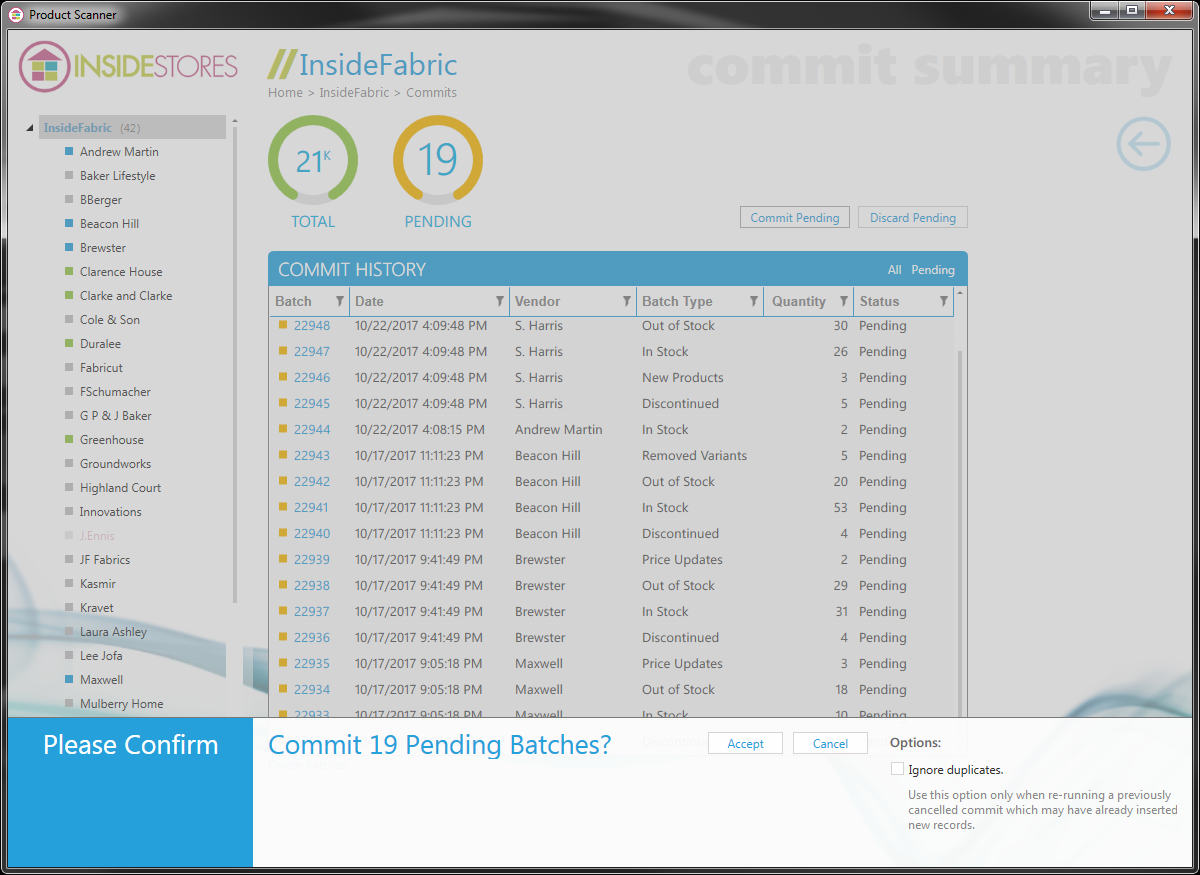Viewport: 1200px width, 875px height.
Task: Select Cole & Son vendor
Action: click(110, 320)
